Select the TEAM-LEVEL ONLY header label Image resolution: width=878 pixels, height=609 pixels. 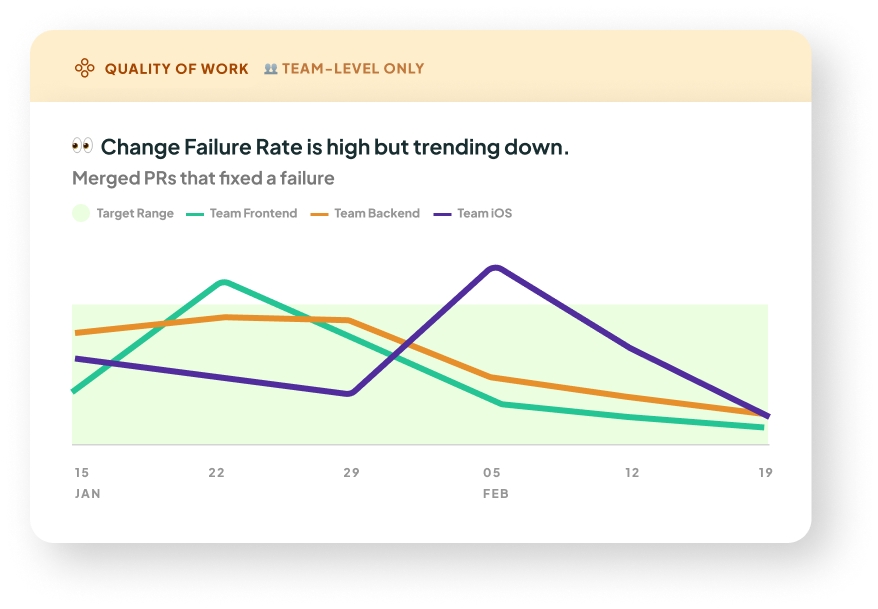tap(353, 69)
